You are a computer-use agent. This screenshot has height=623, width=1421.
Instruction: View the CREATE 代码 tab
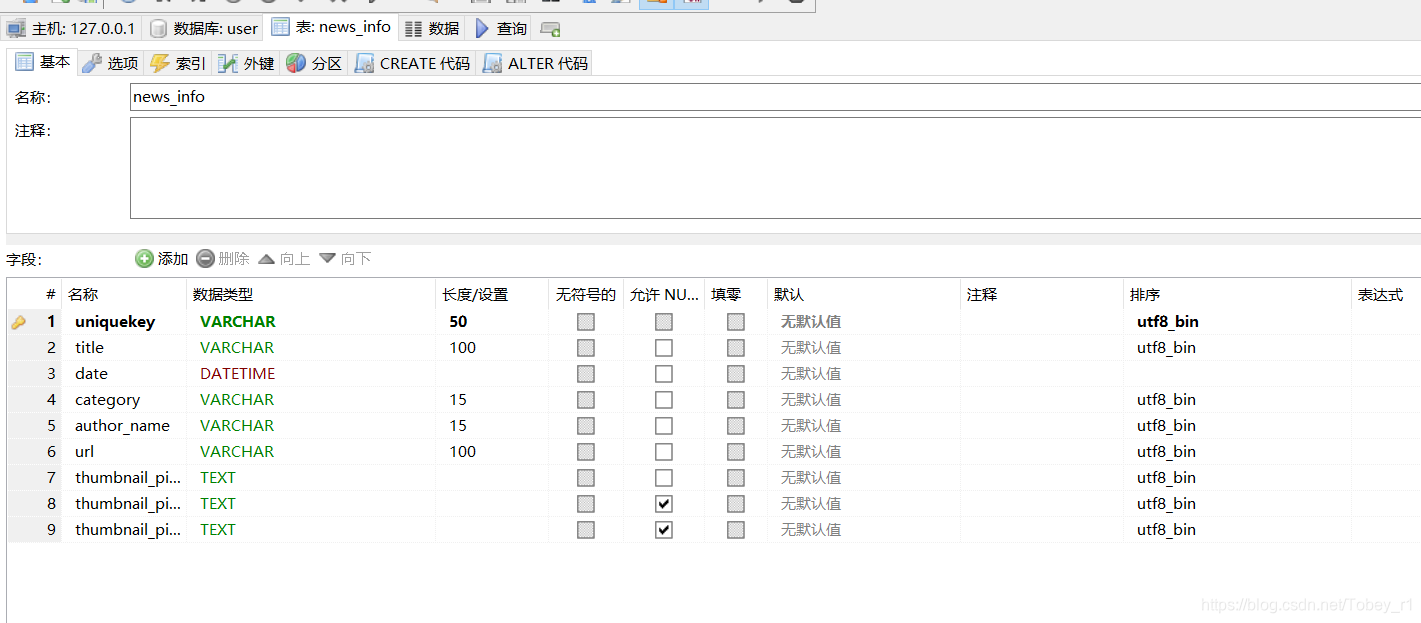(412, 63)
